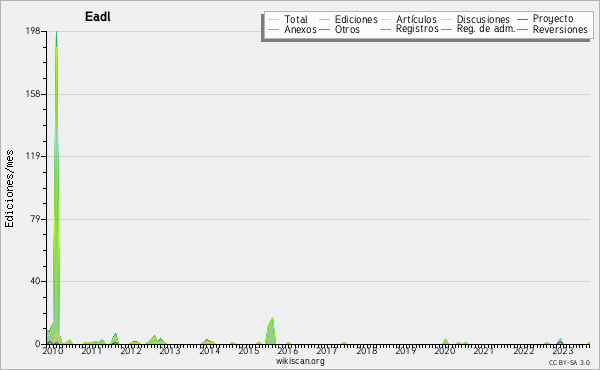The width and height of the screenshot is (600, 370).
Task: Click the 2017 x-axis label
Action: pyautogui.click(x=327, y=351)
